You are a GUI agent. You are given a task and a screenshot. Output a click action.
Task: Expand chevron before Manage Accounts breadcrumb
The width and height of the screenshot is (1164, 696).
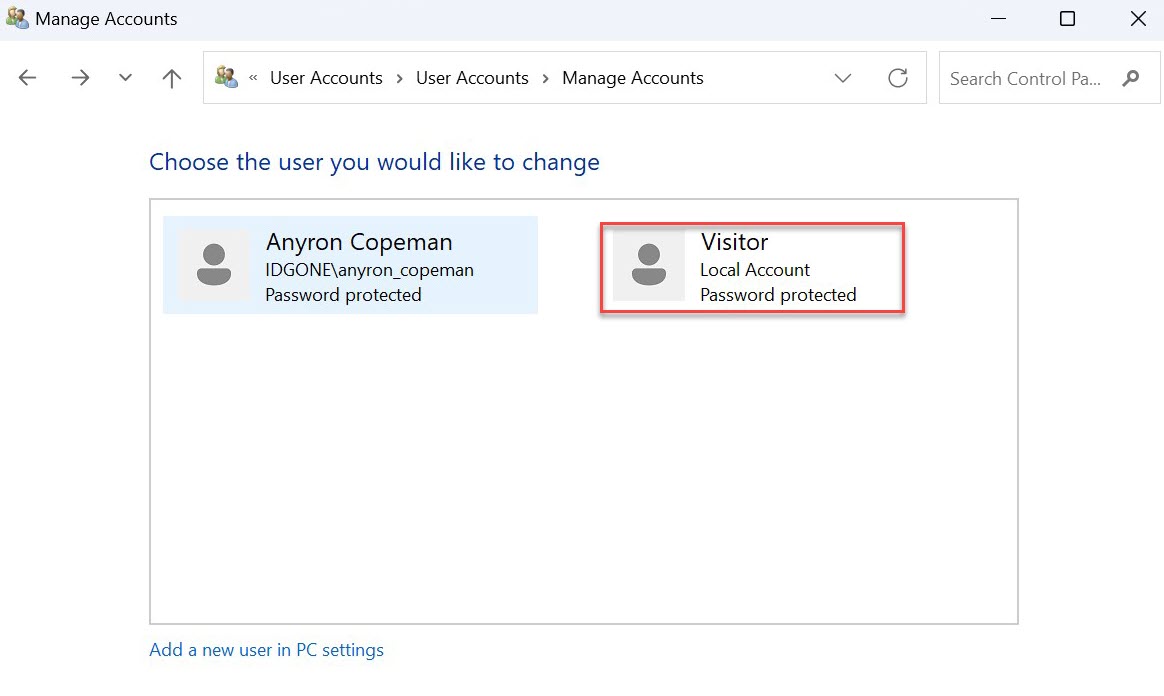click(546, 79)
